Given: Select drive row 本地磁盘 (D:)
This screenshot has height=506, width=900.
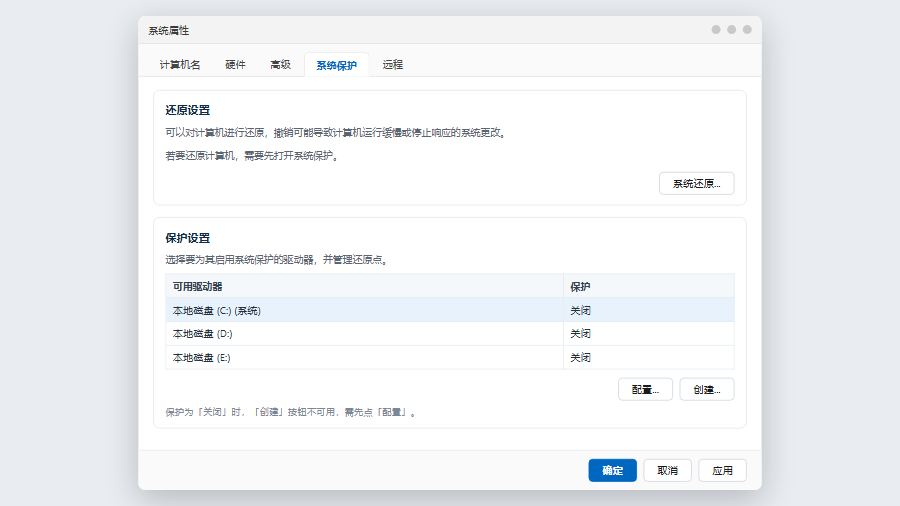Looking at the screenshot, I should 450,334.
